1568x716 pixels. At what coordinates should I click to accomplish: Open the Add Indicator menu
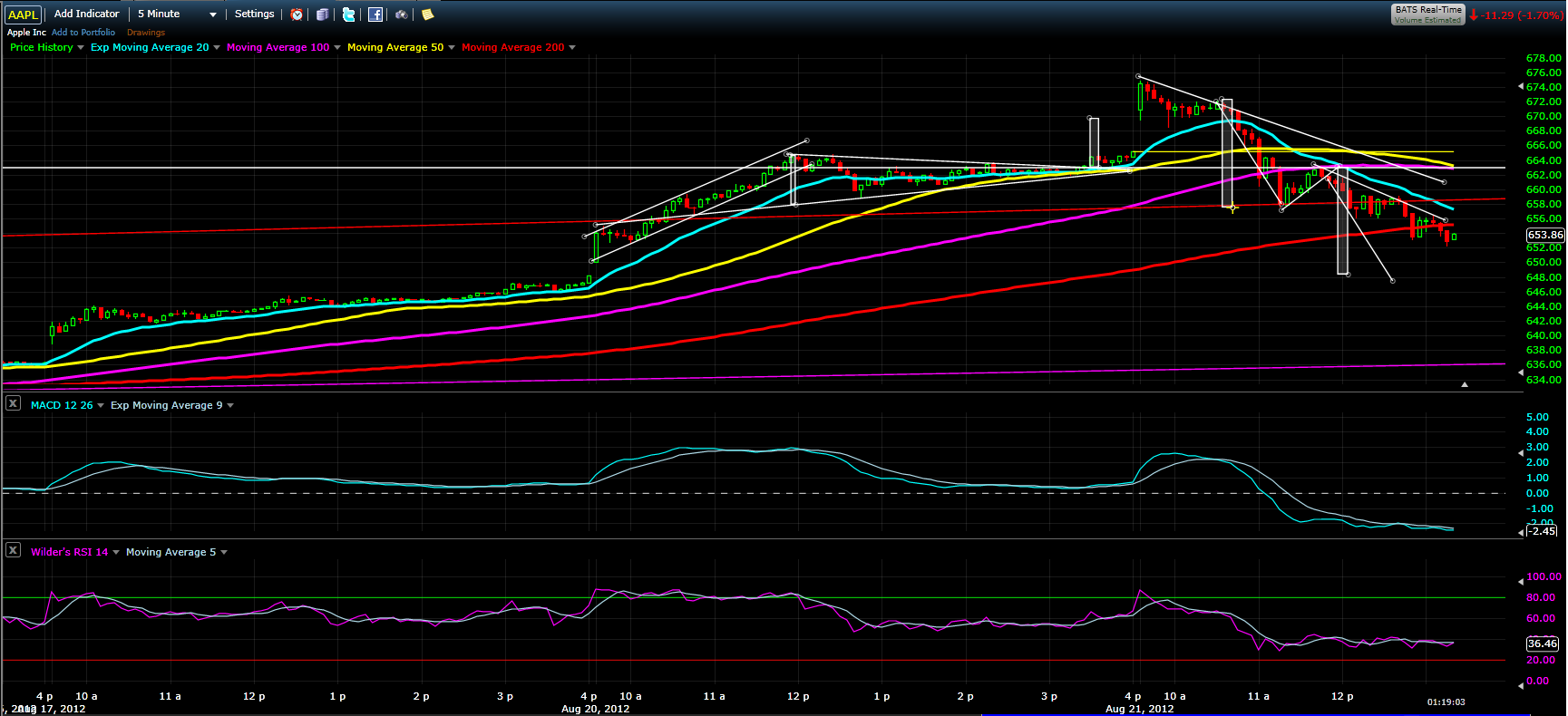click(86, 14)
